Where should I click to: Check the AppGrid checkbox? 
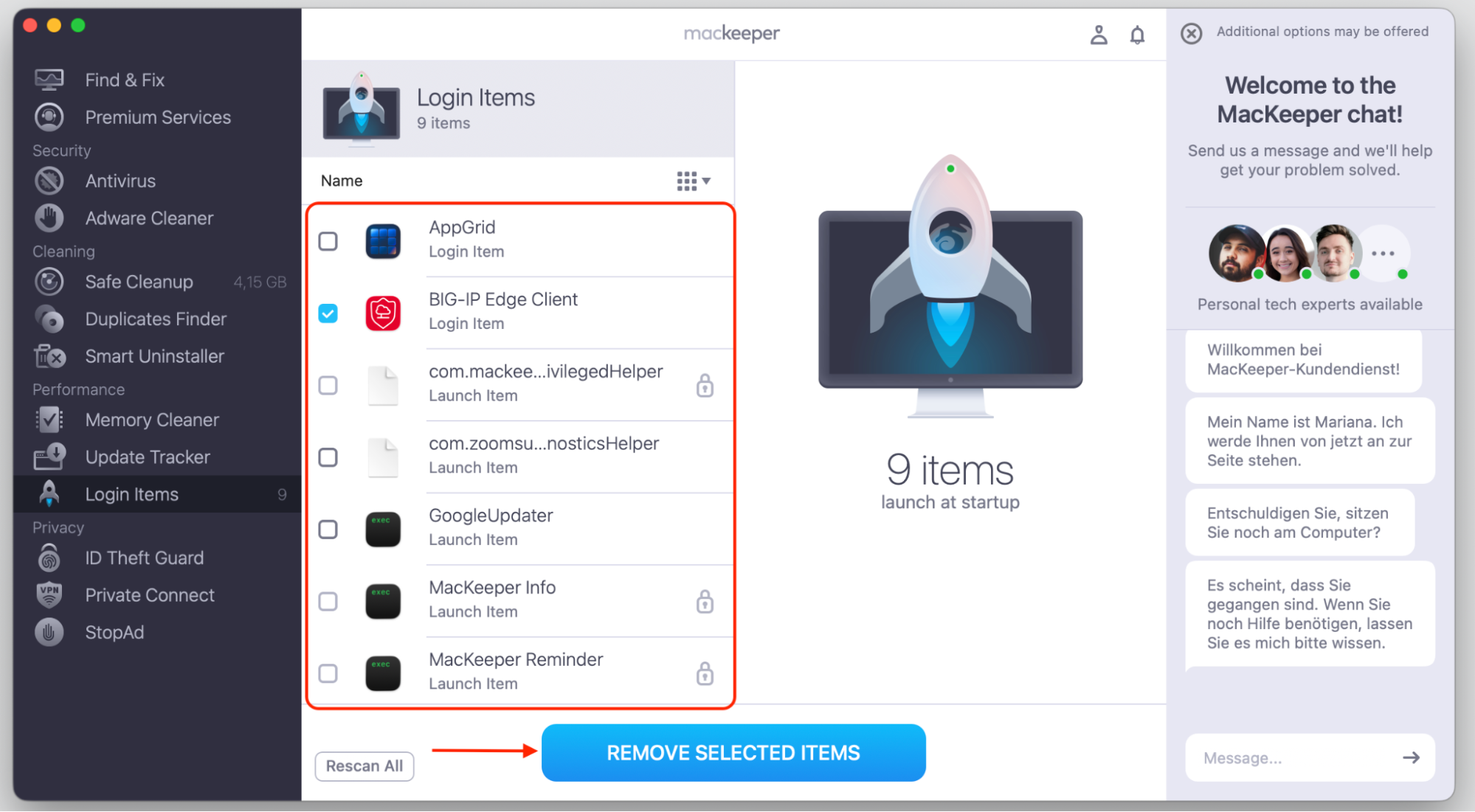pos(328,241)
